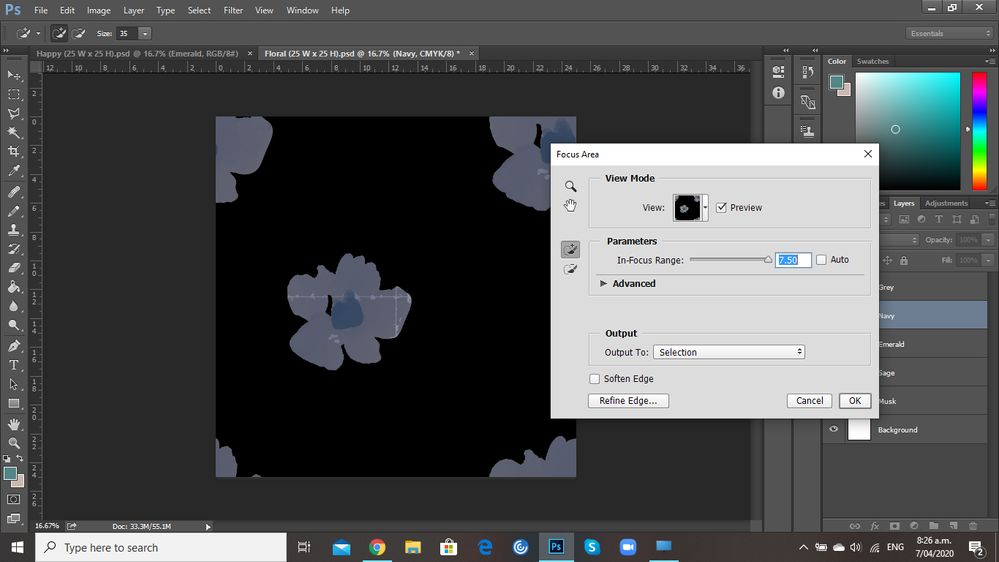Click the In-Focus Range value field
This screenshot has height=562, width=999.
[x=793, y=260]
